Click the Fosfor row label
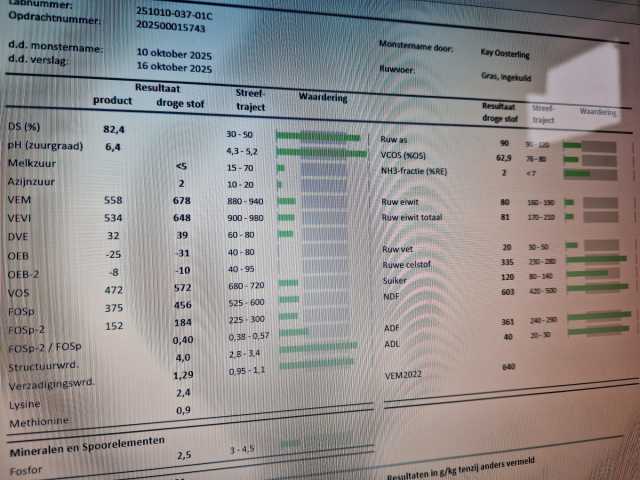Viewport: 640px width, 480px height. [x=26, y=471]
